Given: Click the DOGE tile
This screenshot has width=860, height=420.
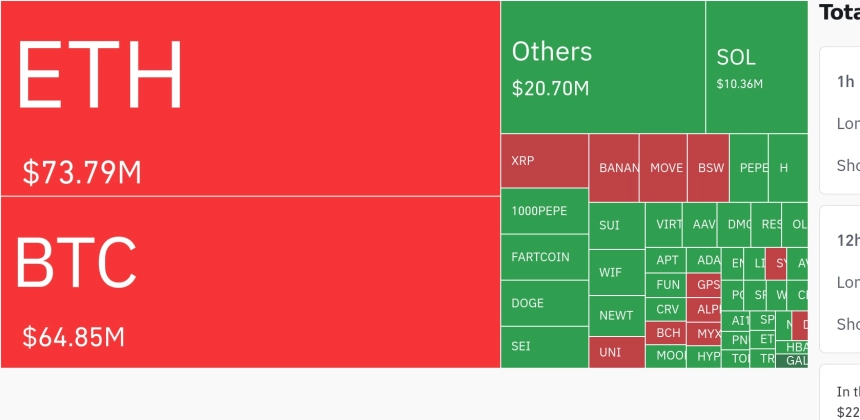Looking at the screenshot, I should click(545, 303).
